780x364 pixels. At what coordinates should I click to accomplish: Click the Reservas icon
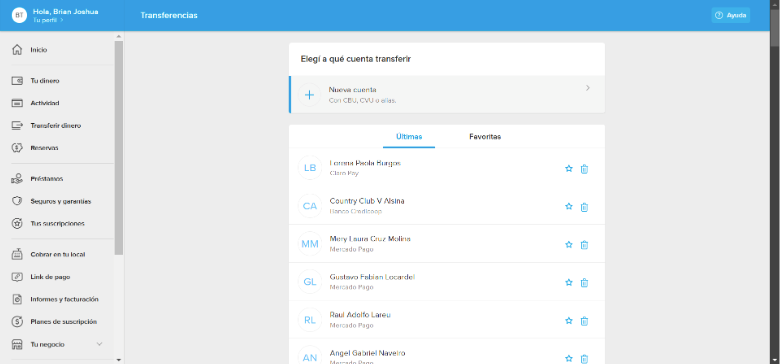pos(17,148)
